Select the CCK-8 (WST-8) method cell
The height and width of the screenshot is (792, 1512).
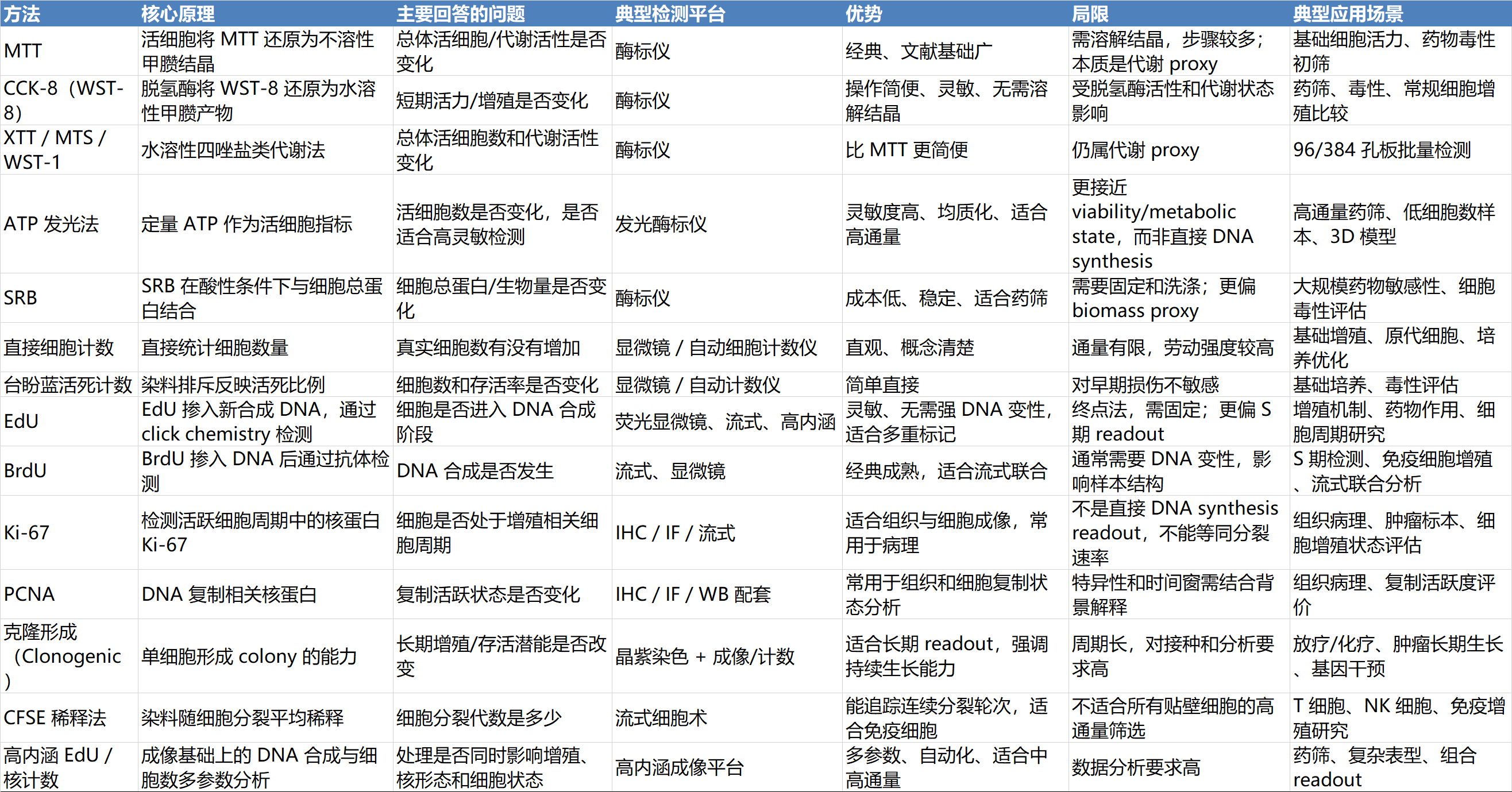63,101
